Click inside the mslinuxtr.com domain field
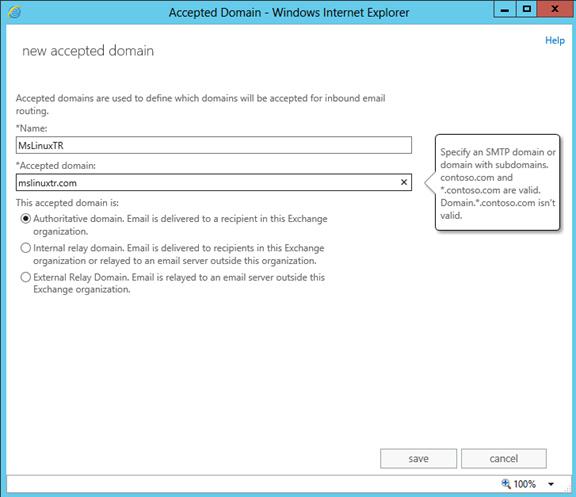 pyautogui.click(x=208, y=183)
